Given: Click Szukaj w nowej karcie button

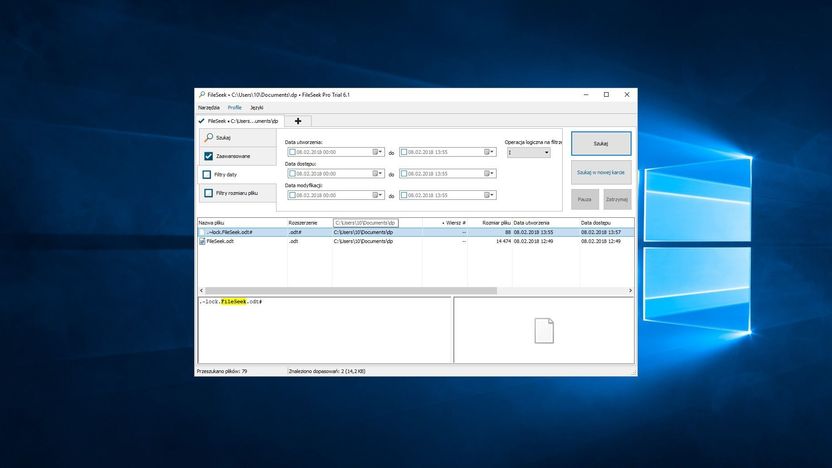Looking at the screenshot, I should tap(601, 172).
